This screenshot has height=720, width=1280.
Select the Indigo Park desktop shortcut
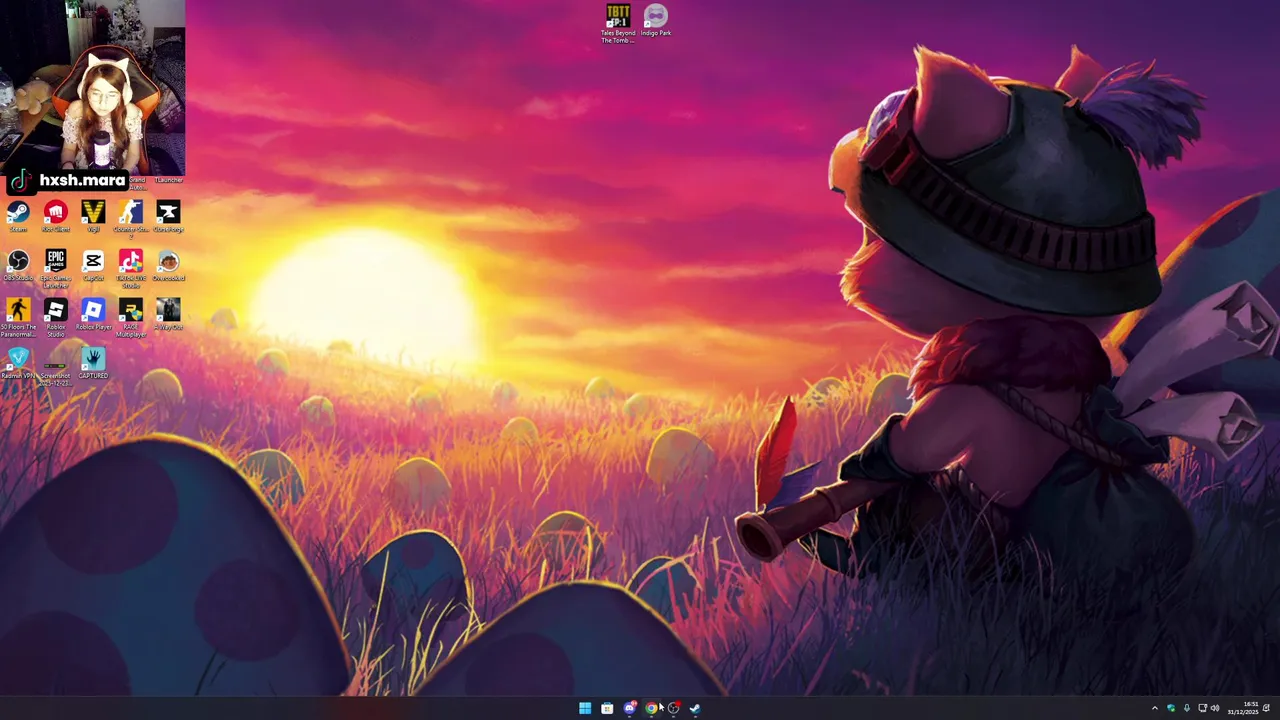click(656, 20)
